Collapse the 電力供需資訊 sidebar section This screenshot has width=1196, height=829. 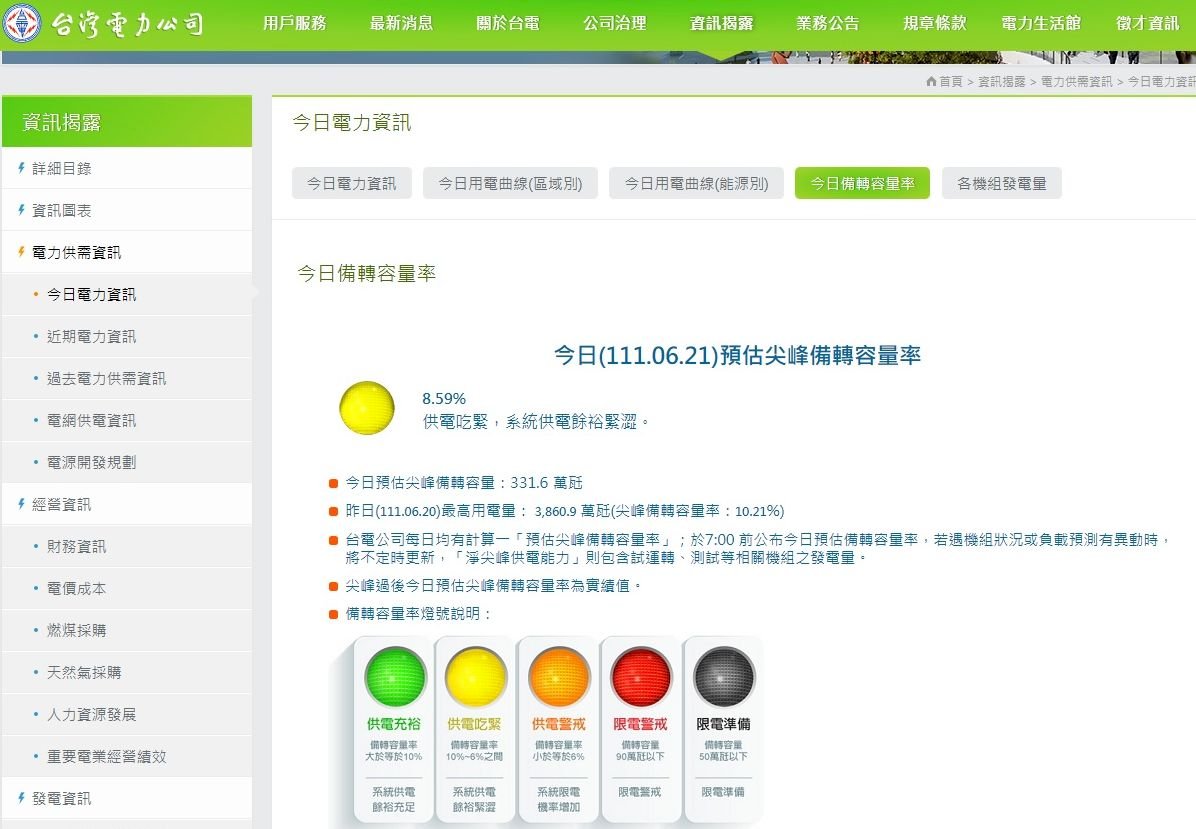(x=127, y=252)
